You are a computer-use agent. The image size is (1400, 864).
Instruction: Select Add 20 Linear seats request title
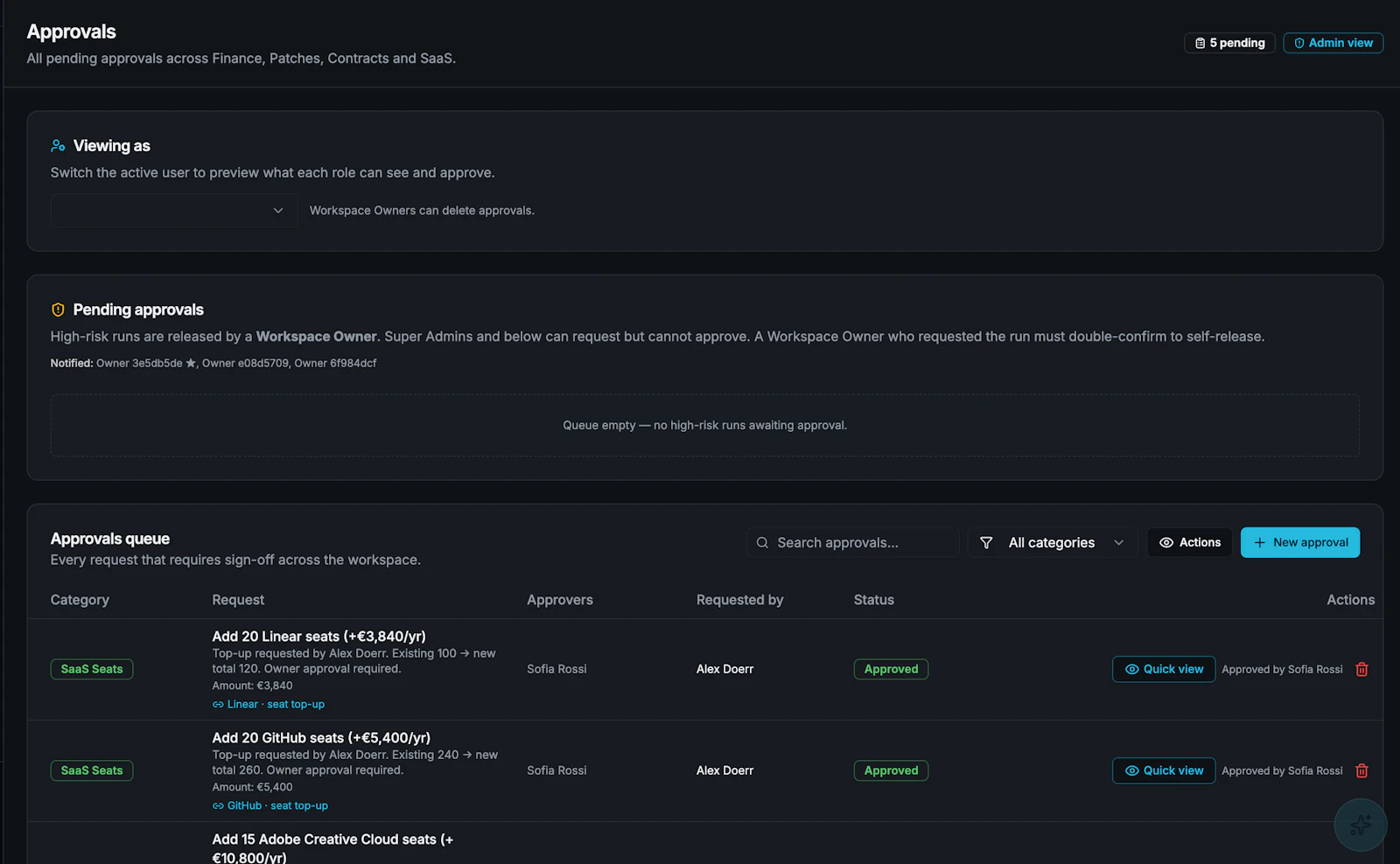(x=319, y=637)
